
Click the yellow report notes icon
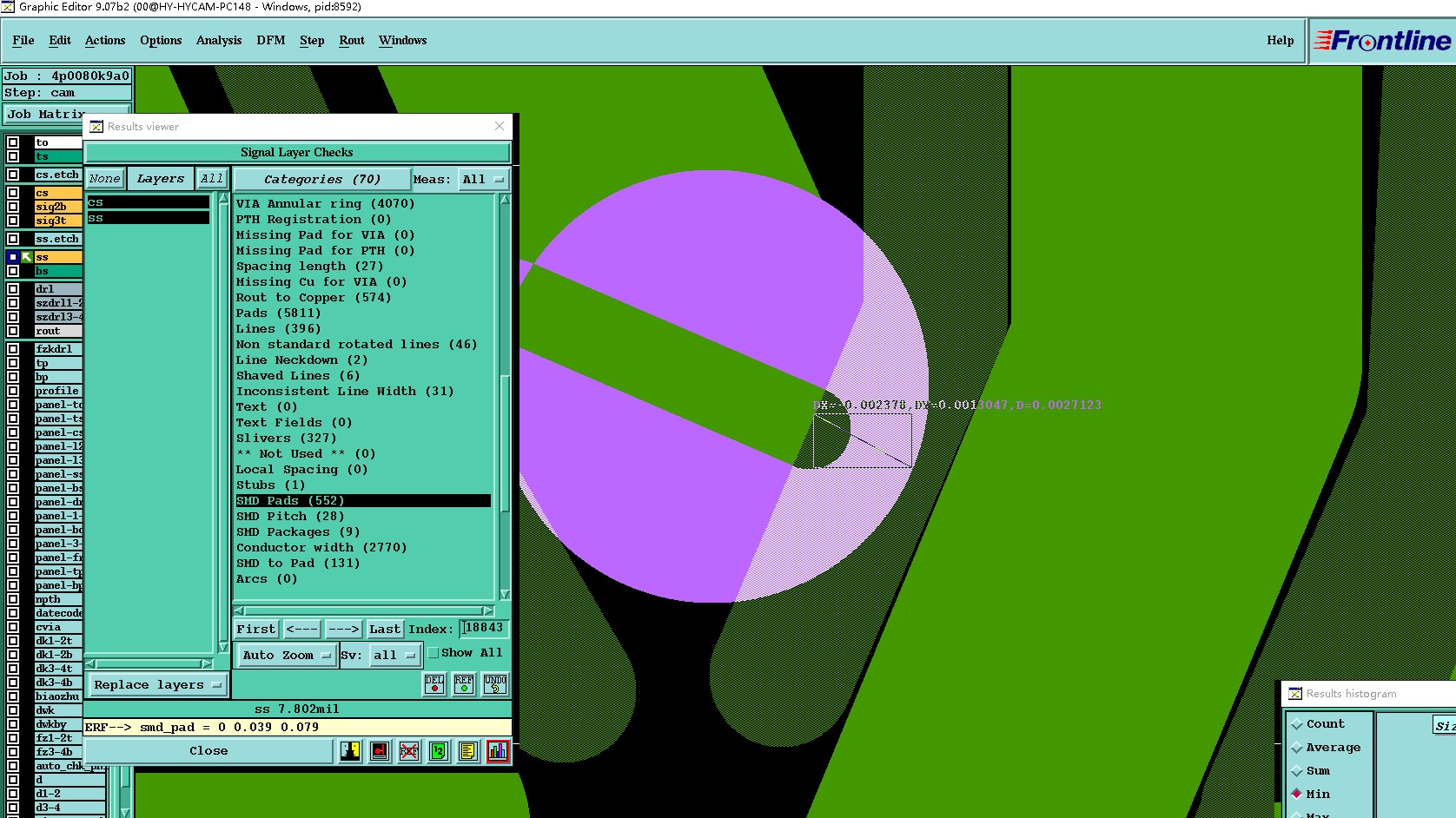(x=468, y=751)
